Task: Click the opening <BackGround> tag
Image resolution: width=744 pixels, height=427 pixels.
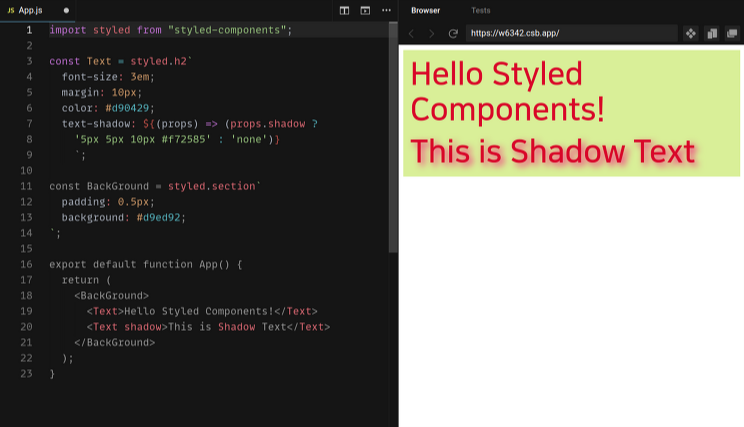Action: point(112,296)
